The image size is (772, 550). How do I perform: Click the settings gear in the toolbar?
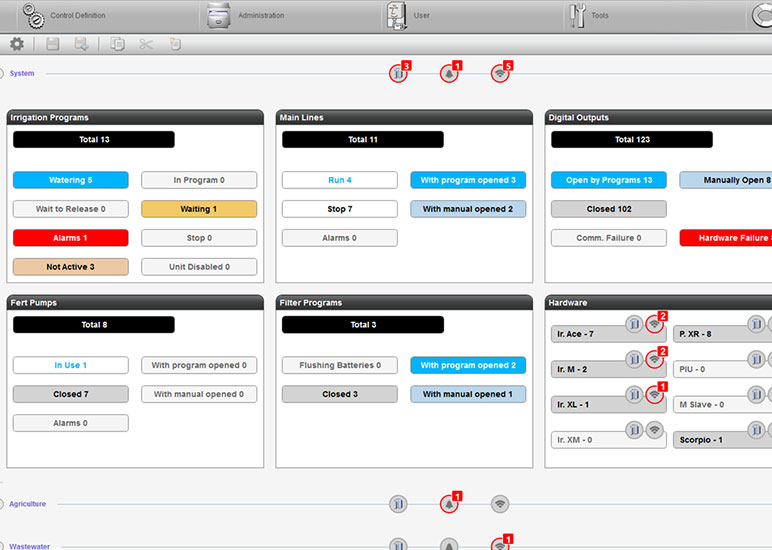point(17,44)
